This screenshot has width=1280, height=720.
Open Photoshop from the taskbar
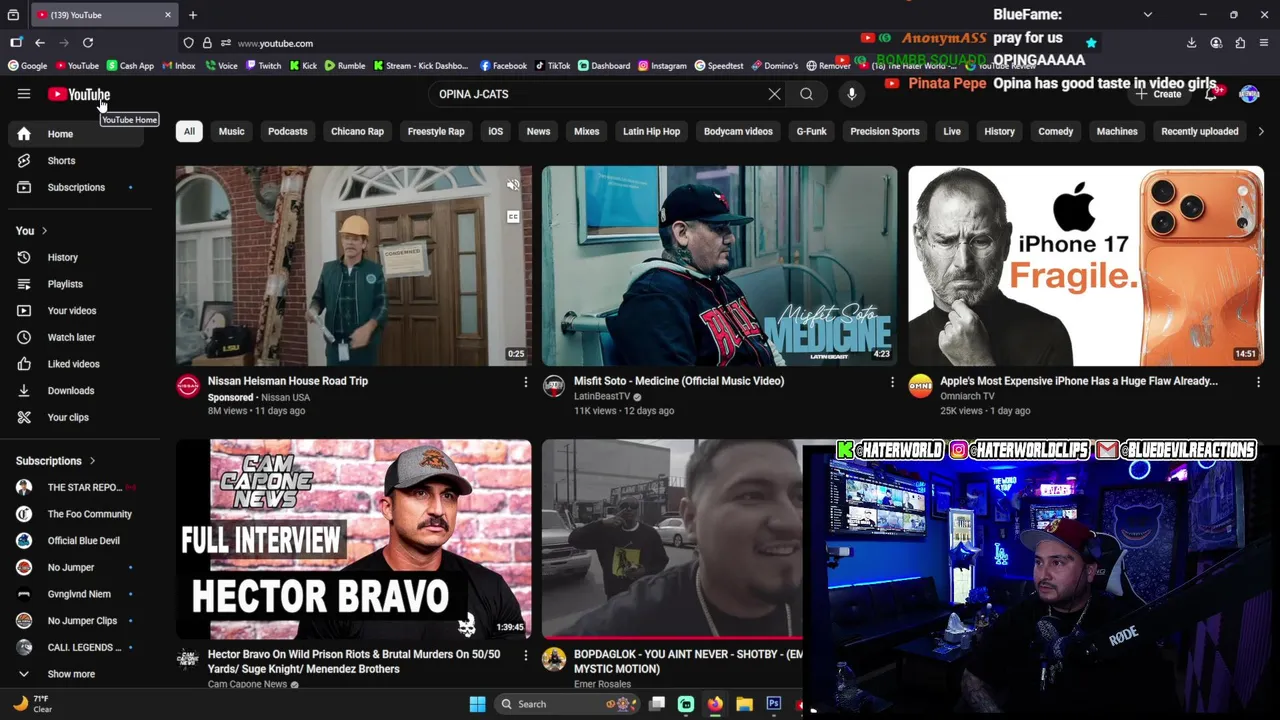pyautogui.click(x=774, y=704)
